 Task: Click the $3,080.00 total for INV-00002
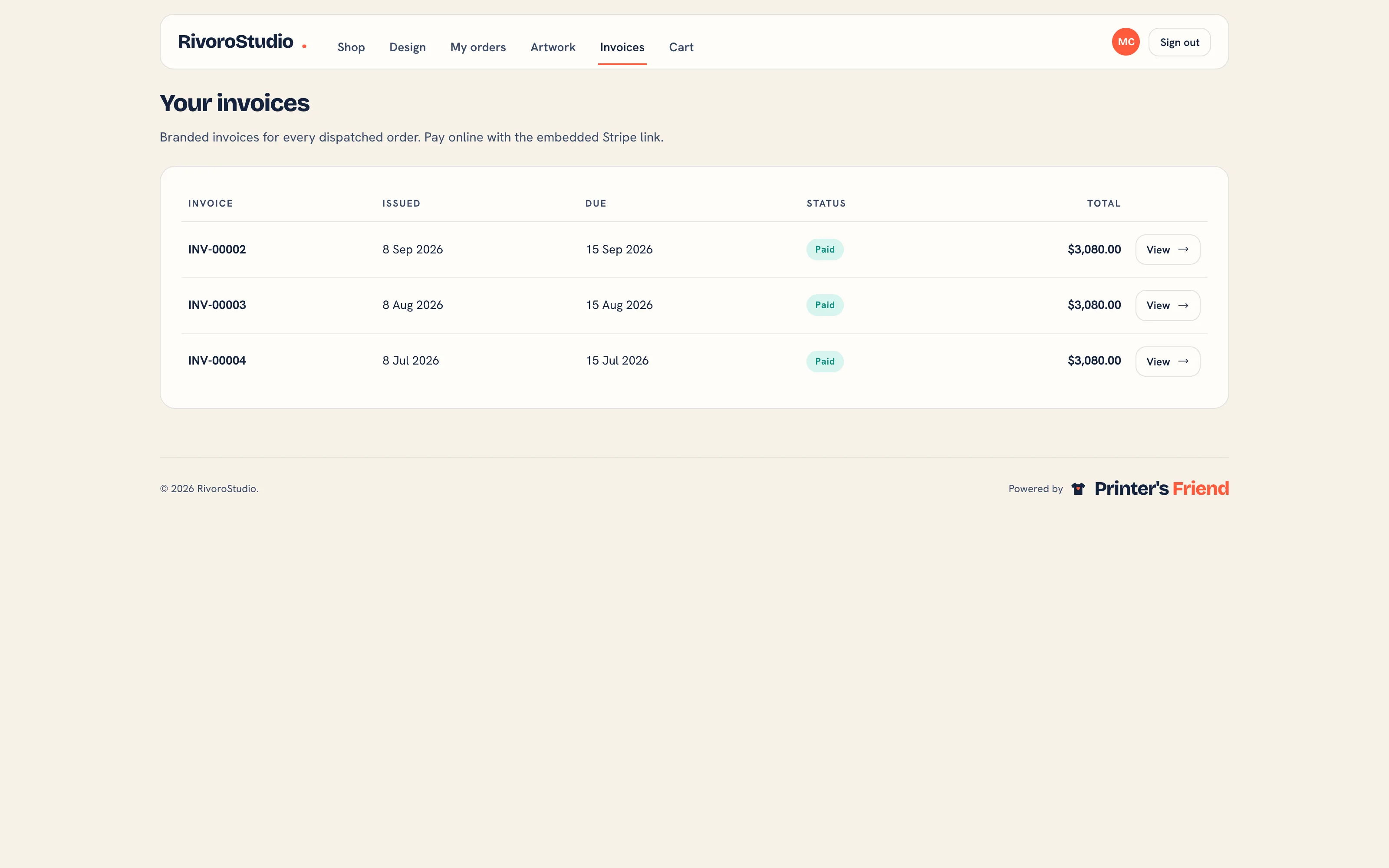[1094, 249]
